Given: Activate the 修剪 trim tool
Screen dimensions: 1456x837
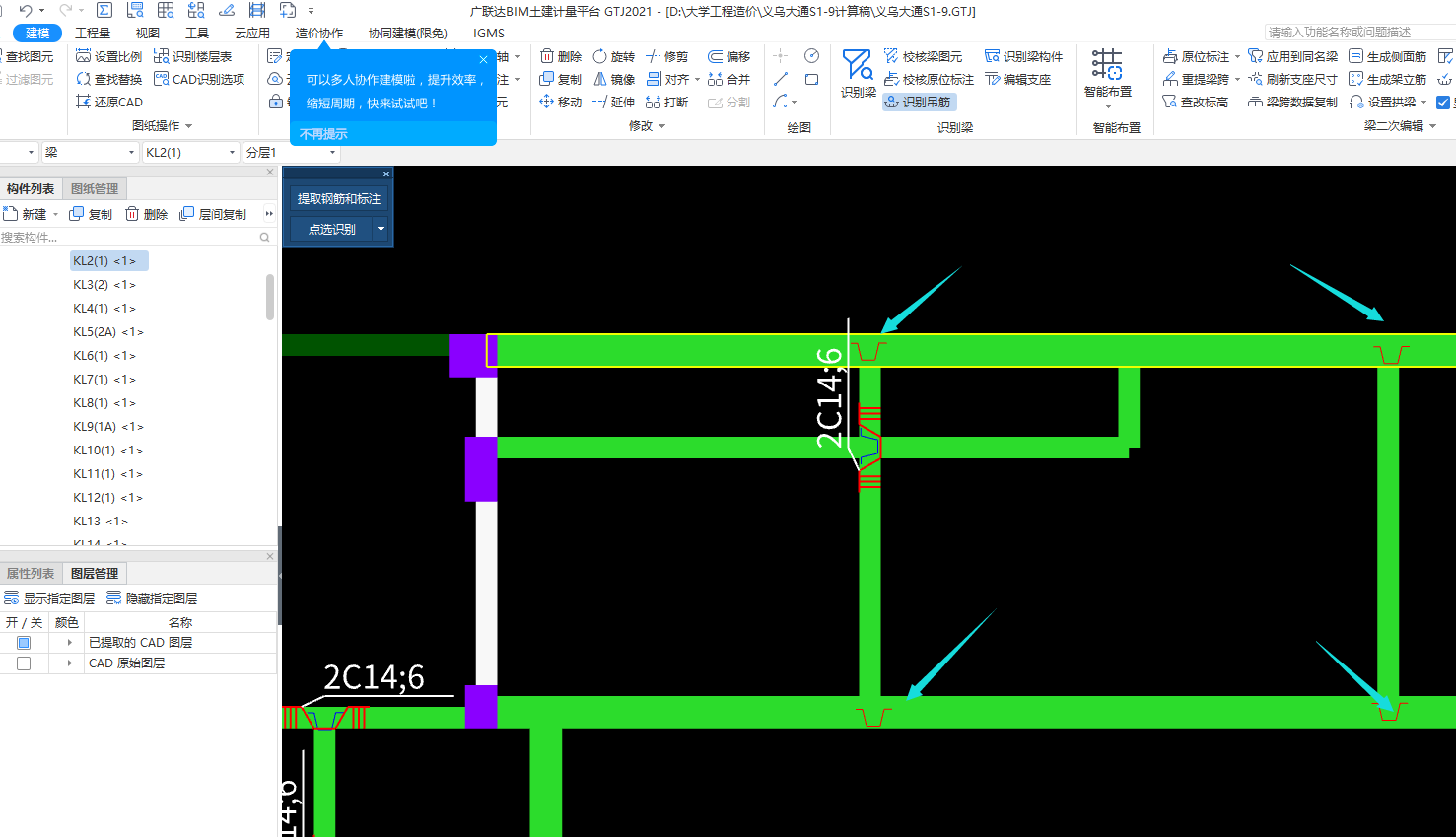Looking at the screenshot, I should pos(667,56).
